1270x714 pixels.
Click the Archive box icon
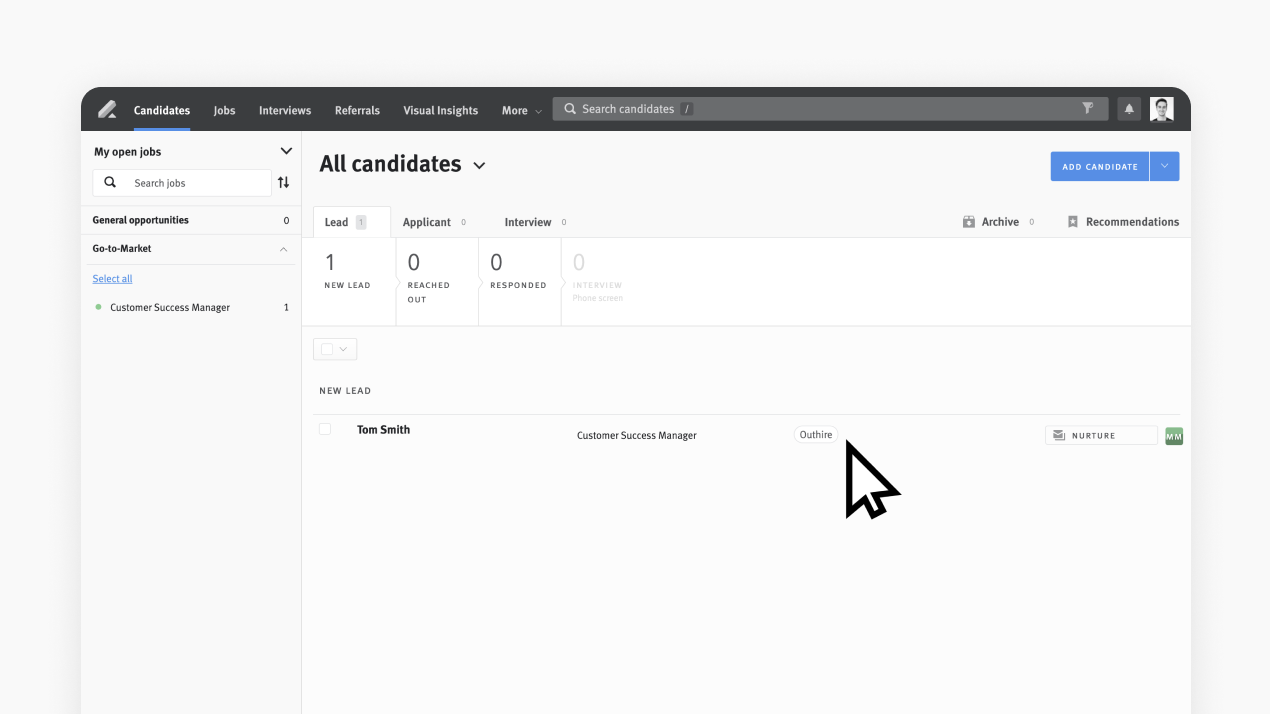click(x=968, y=222)
